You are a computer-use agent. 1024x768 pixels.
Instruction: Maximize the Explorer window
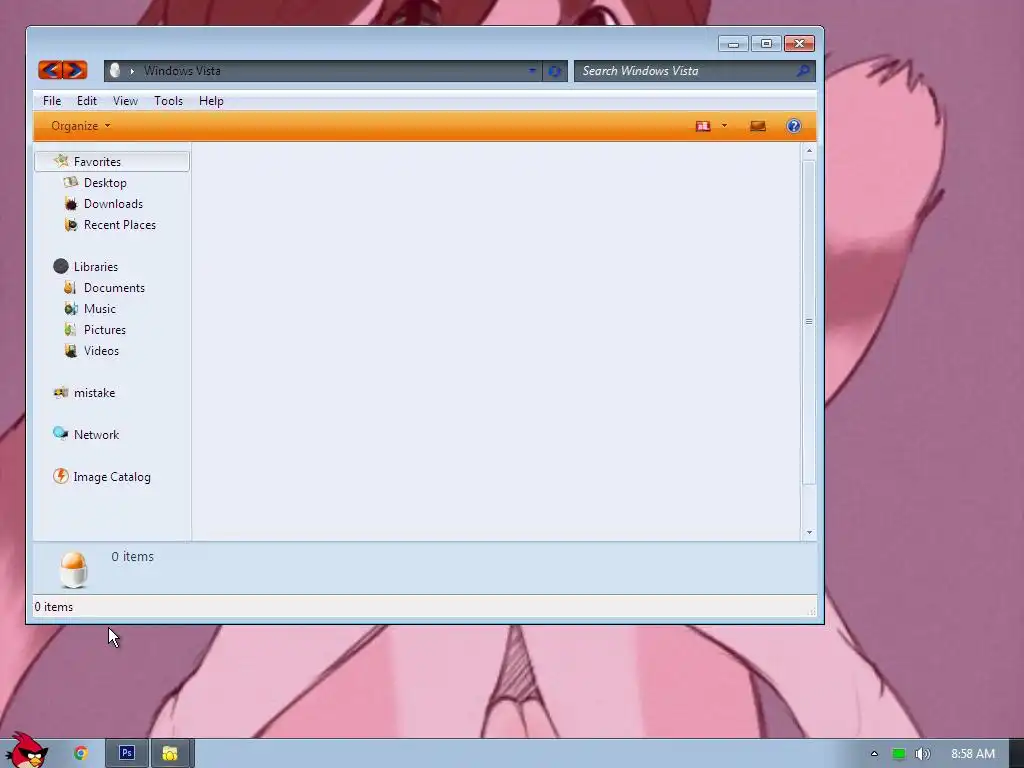(766, 44)
